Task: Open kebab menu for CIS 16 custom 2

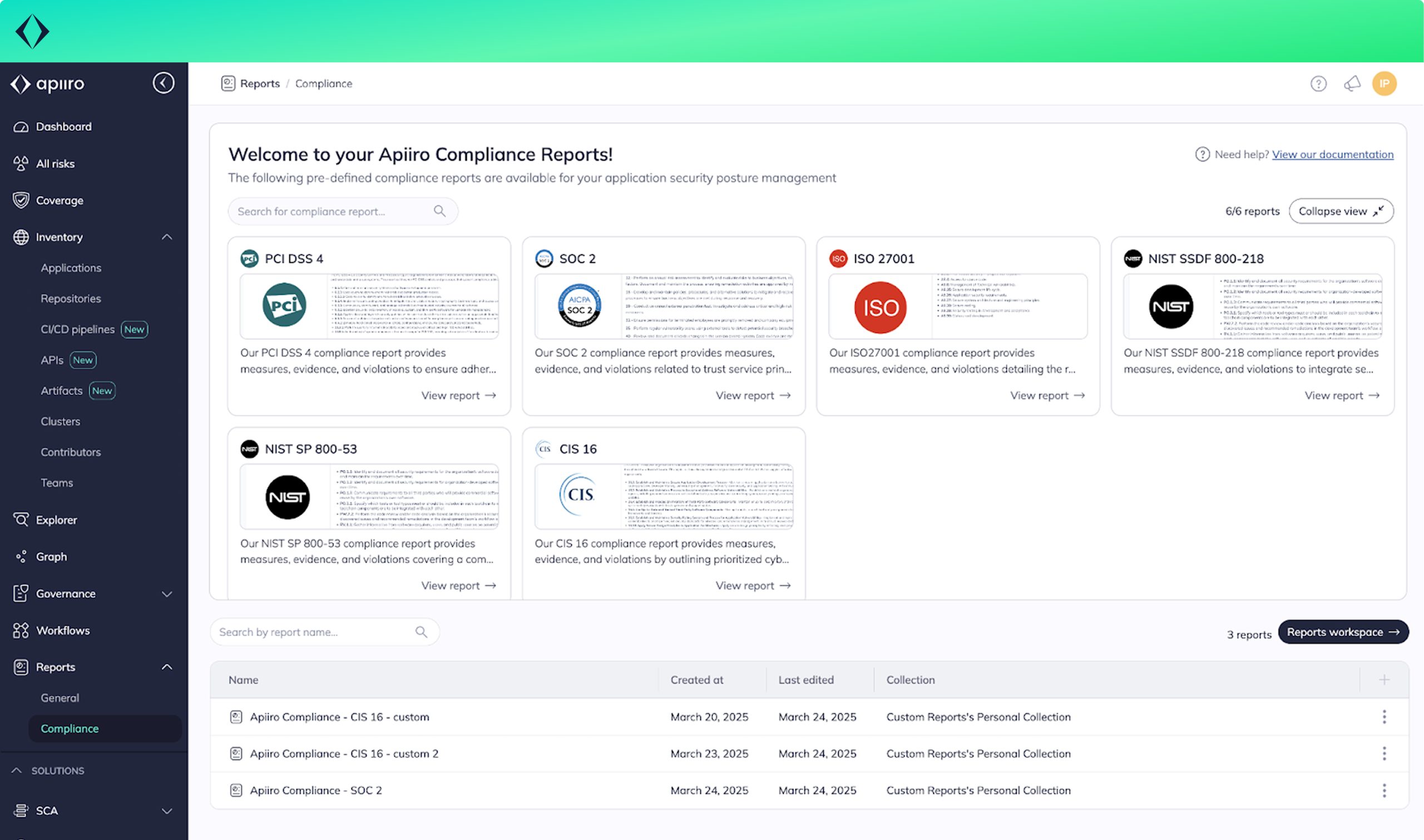Action: click(x=1384, y=753)
